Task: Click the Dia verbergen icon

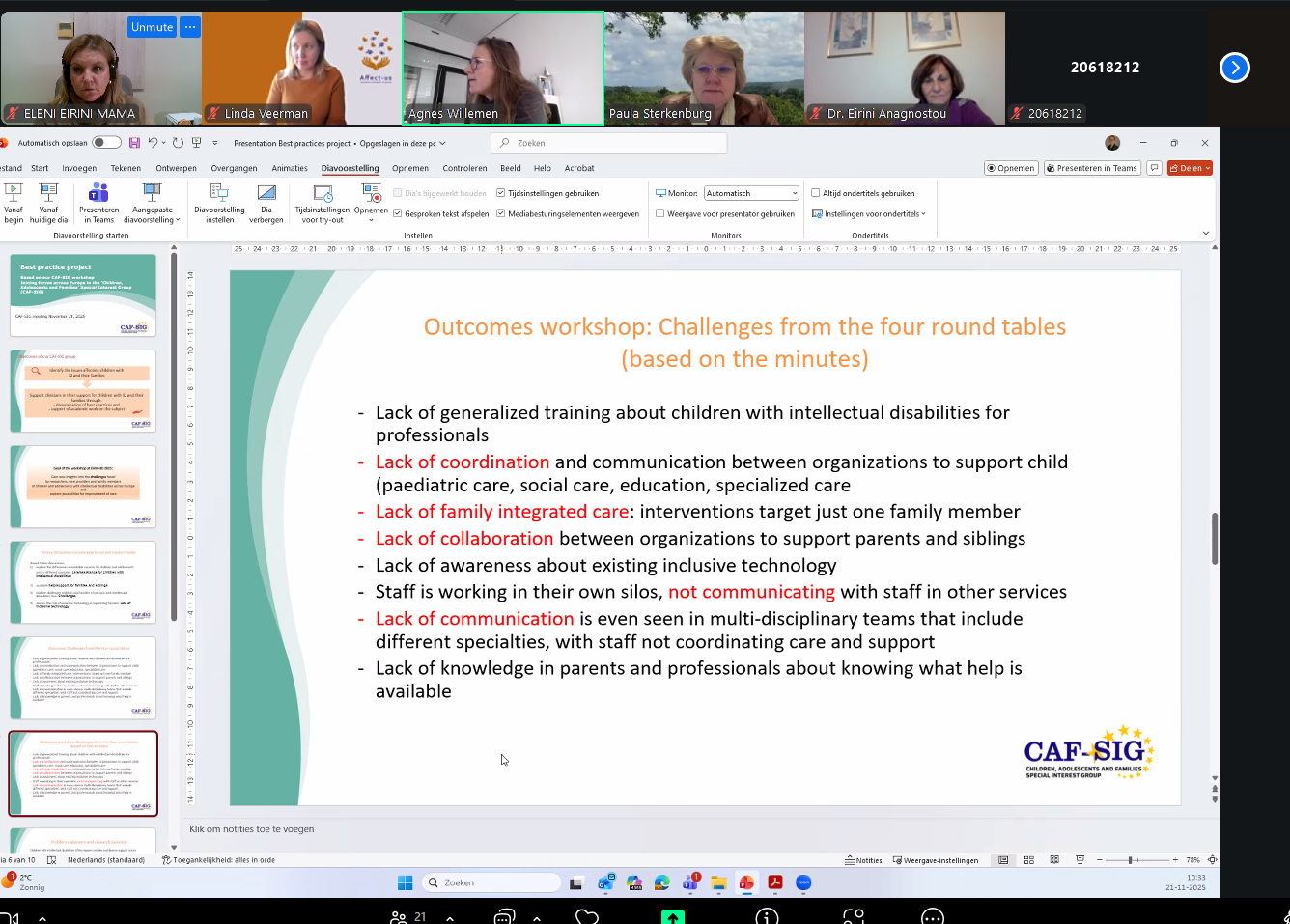Action: (266, 204)
